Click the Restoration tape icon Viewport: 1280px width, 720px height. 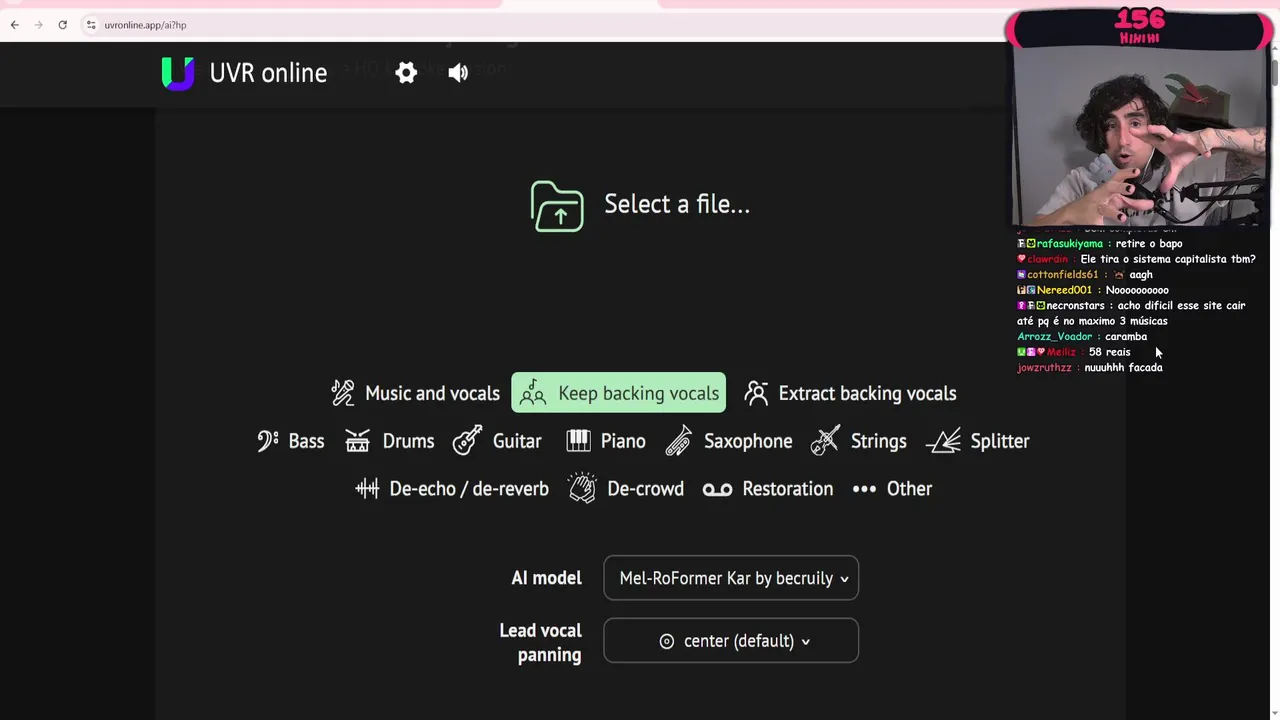click(x=717, y=489)
